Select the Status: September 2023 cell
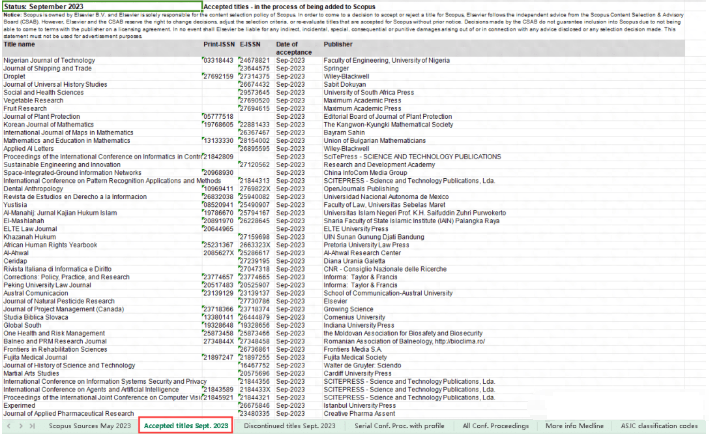 coord(102,7)
